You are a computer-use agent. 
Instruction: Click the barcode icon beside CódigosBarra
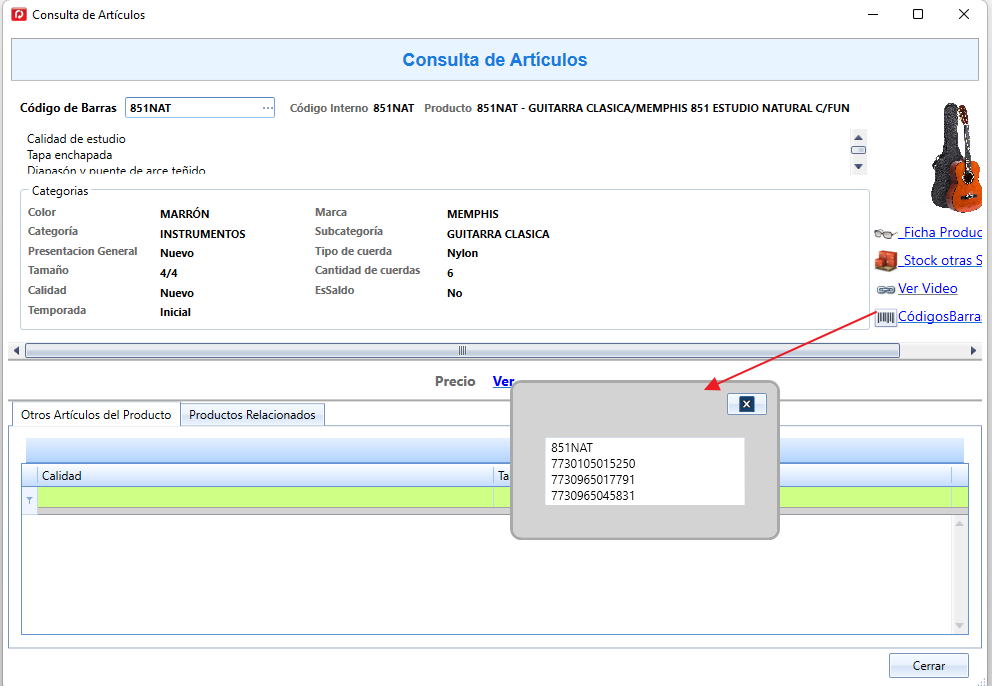point(885,317)
